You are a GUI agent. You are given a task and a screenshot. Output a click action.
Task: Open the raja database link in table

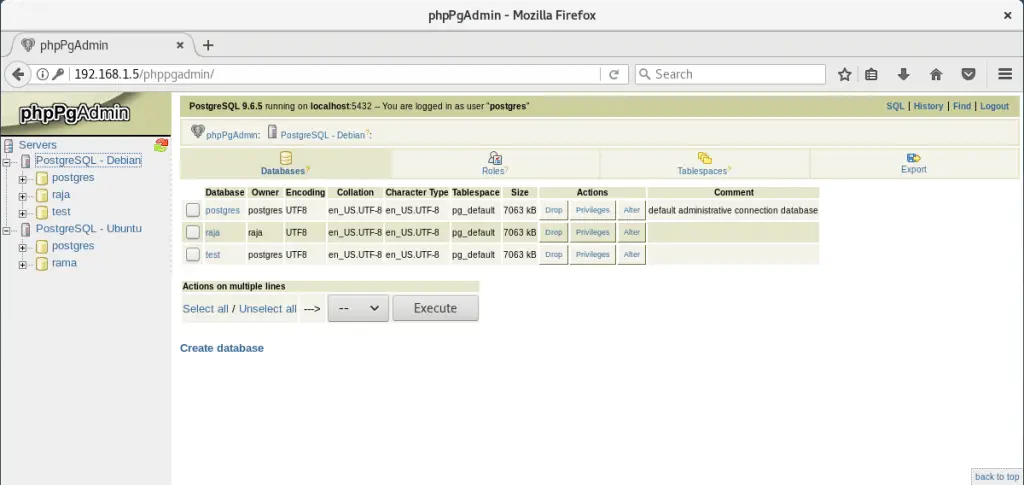click(212, 232)
